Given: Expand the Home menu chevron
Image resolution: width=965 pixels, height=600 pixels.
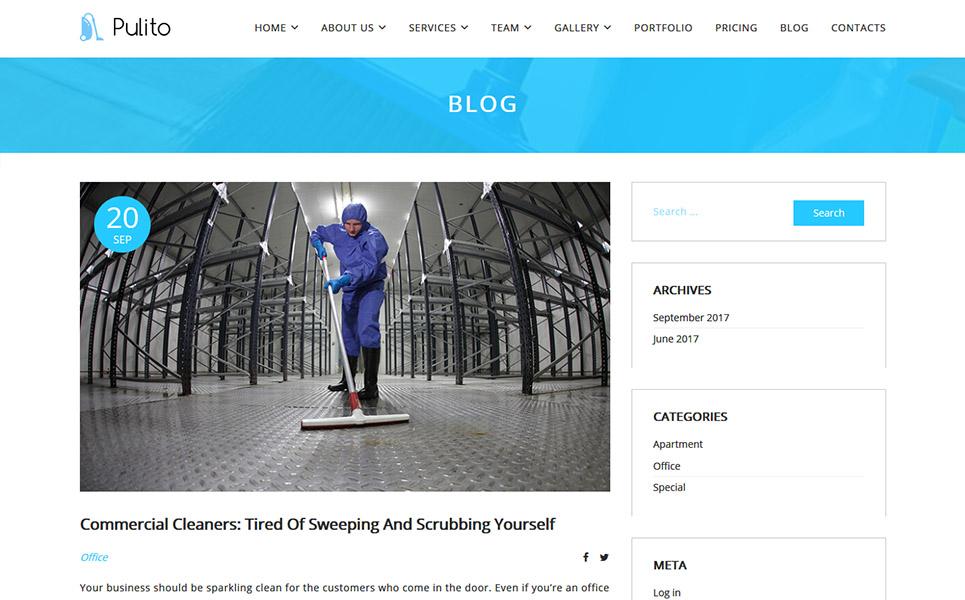Looking at the screenshot, I should [295, 28].
